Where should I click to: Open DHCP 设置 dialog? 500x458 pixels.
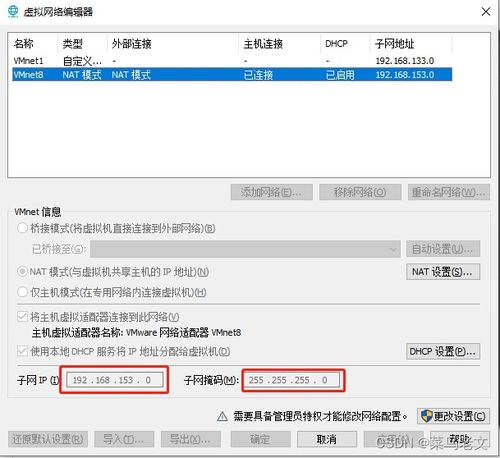[x=443, y=351]
